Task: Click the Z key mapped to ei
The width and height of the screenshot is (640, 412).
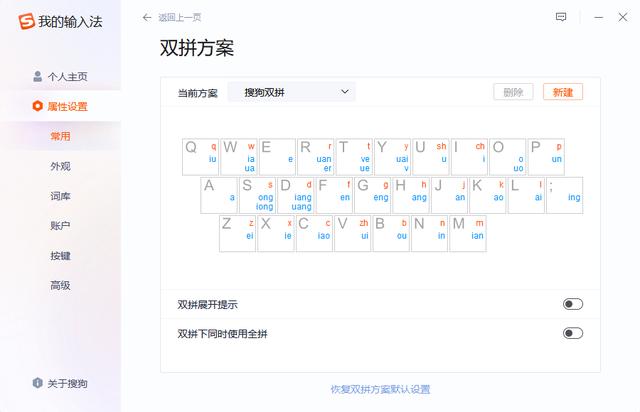Action: 238,234
